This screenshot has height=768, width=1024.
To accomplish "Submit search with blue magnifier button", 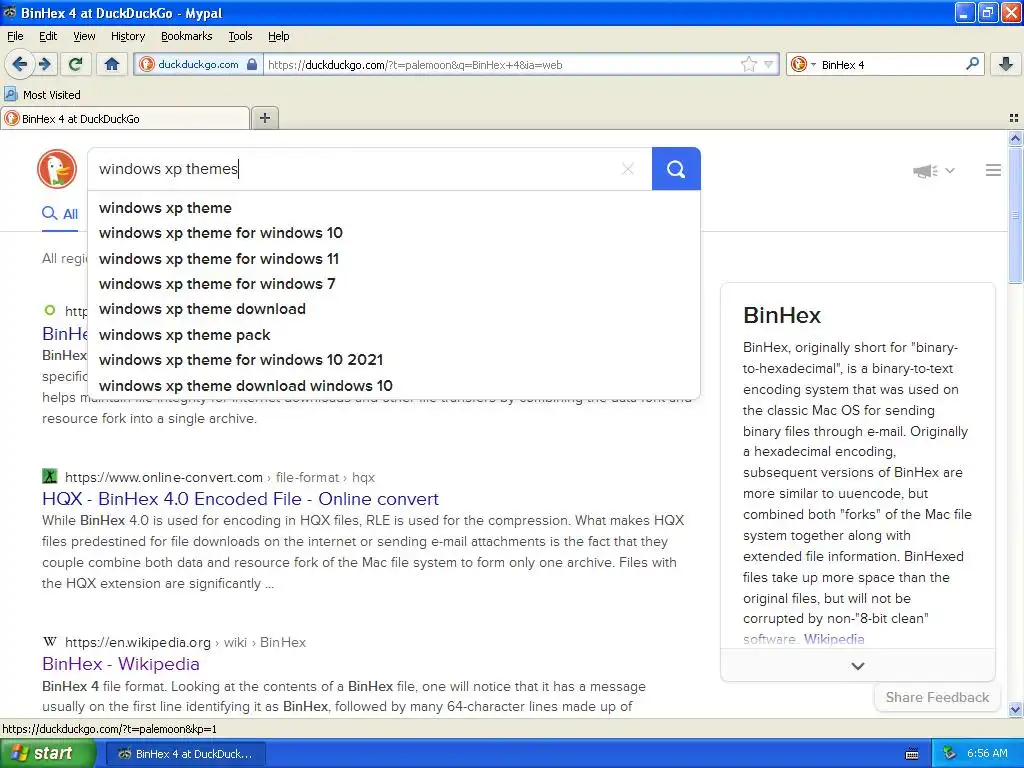I will point(676,169).
